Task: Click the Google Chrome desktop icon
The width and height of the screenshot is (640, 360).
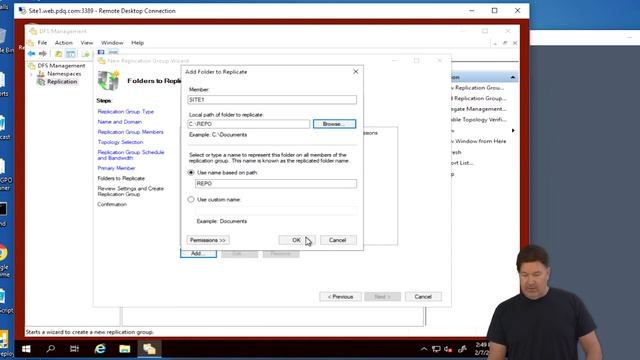Action: click(3, 253)
